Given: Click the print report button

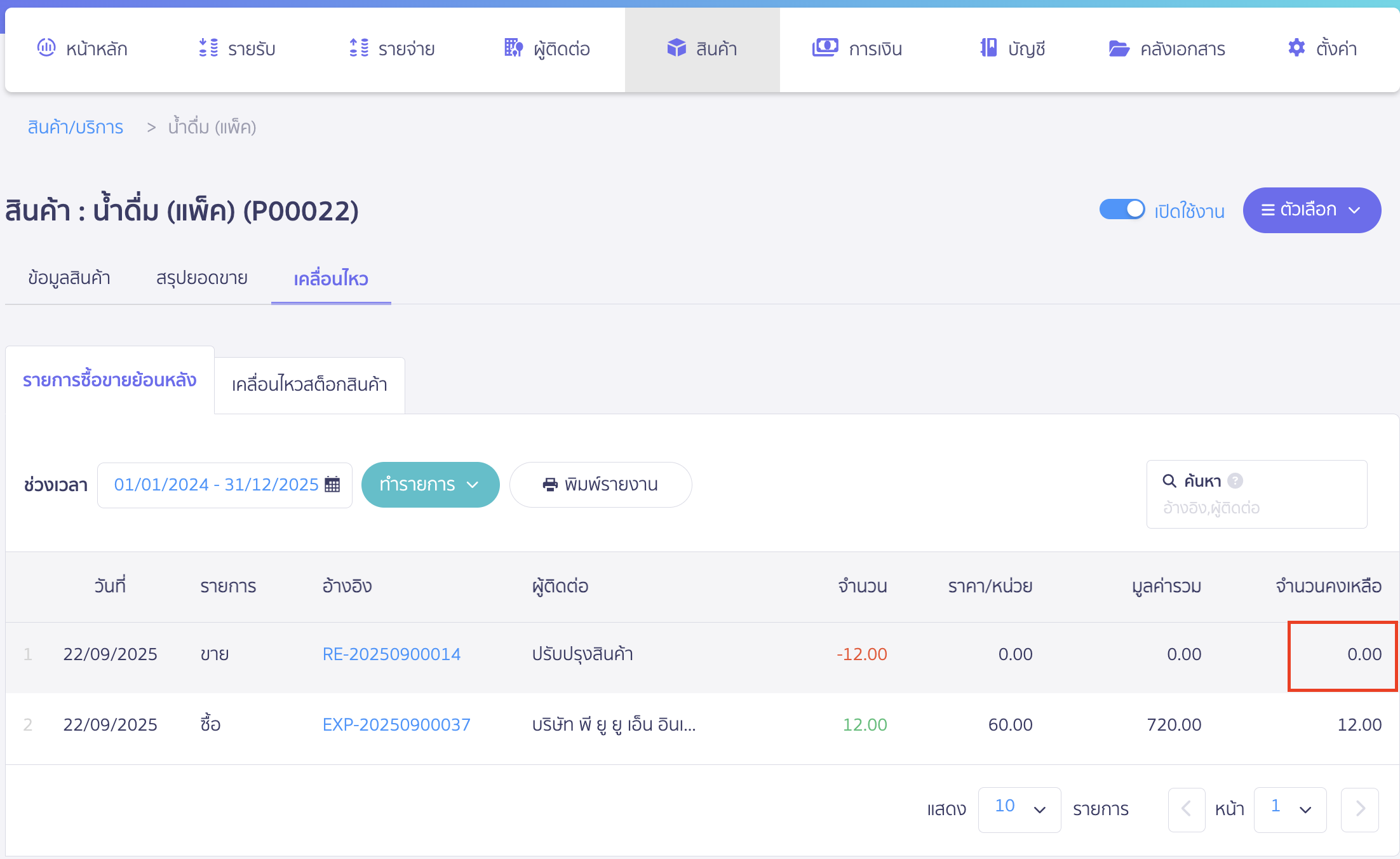Looking at the screenshot, I should (600, 485).
